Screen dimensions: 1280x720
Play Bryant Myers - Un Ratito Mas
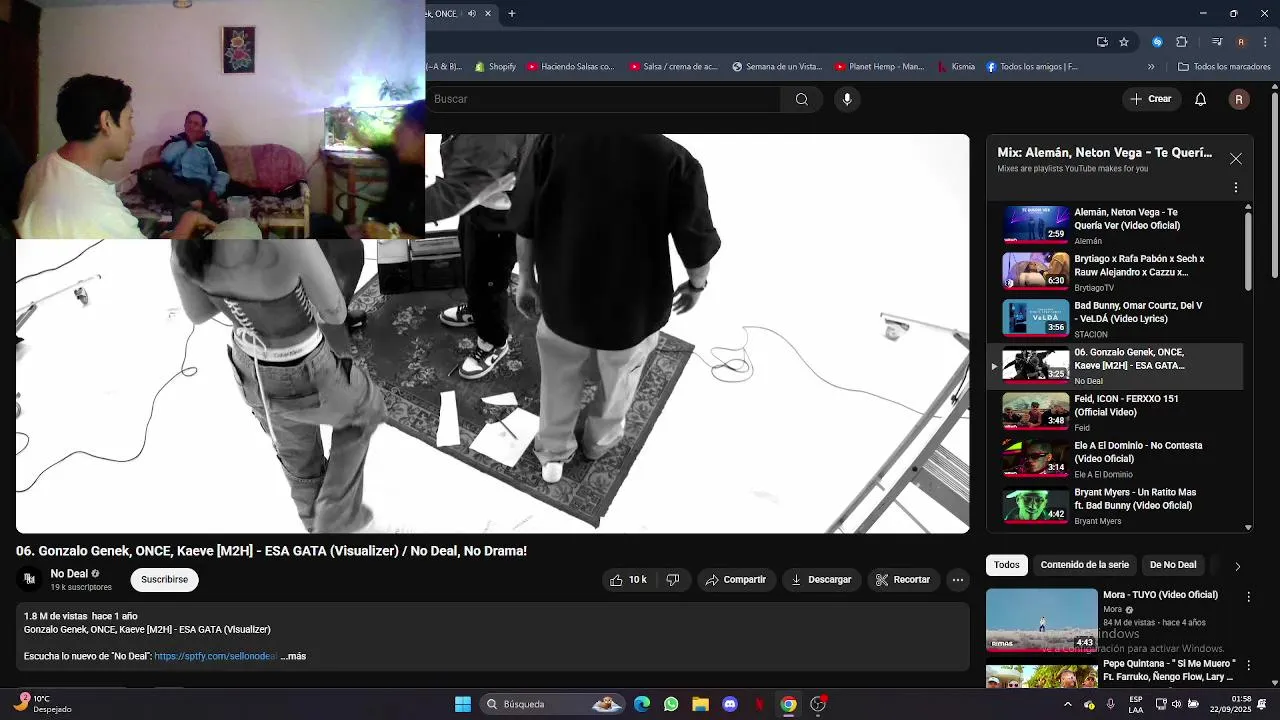[1114, 506]
